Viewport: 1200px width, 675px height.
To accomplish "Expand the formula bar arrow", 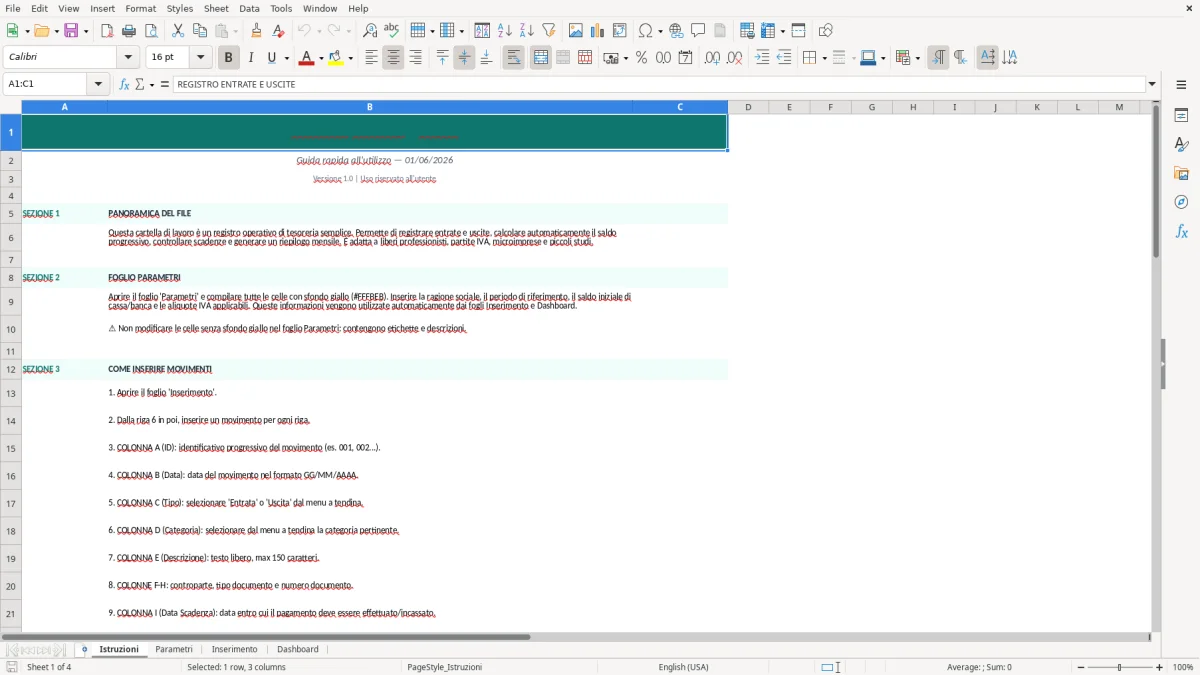I will (1152, 84).
